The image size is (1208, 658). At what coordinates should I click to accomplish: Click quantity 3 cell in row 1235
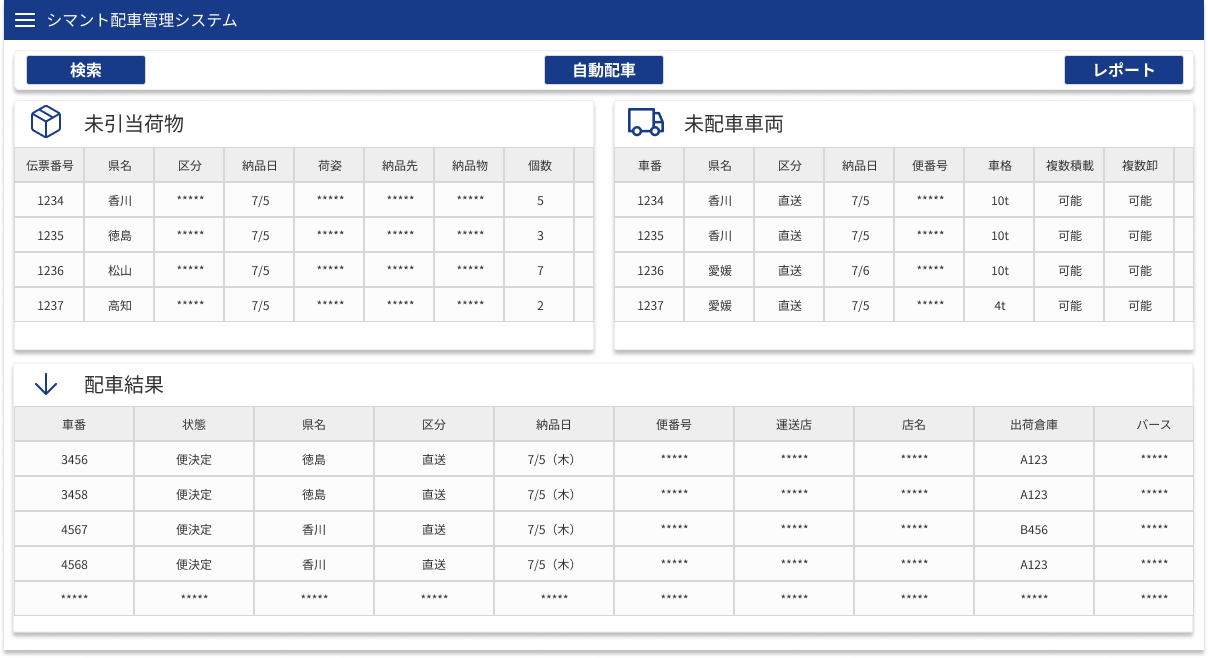click(x=540, y=235)
